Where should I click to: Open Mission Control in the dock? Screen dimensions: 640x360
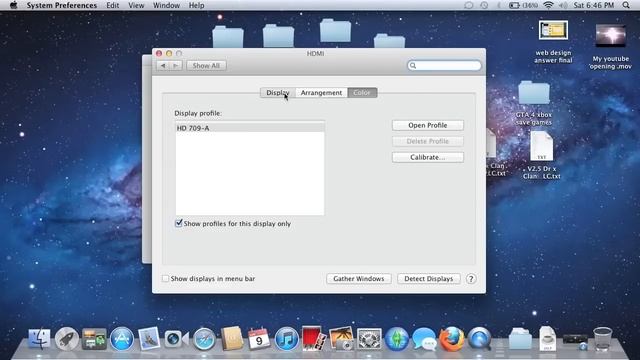tap(94, 339)
